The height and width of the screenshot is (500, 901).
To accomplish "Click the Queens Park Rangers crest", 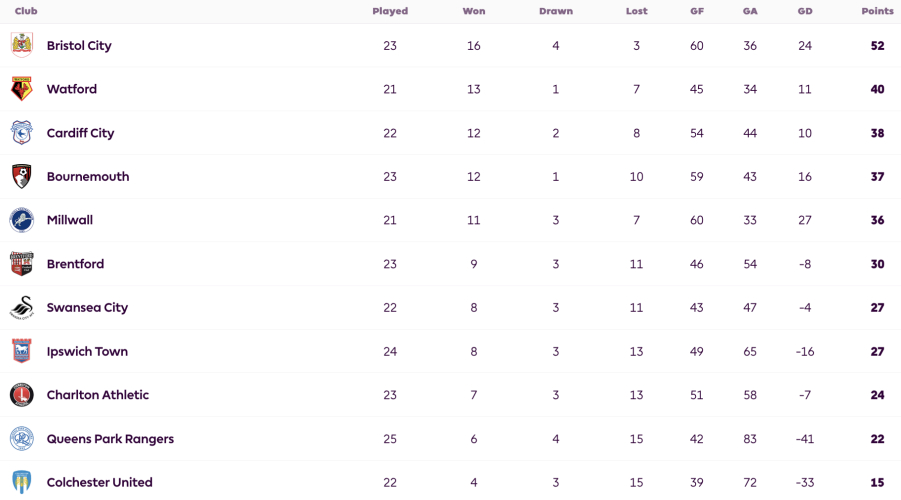I will click(x=22, y=439).
